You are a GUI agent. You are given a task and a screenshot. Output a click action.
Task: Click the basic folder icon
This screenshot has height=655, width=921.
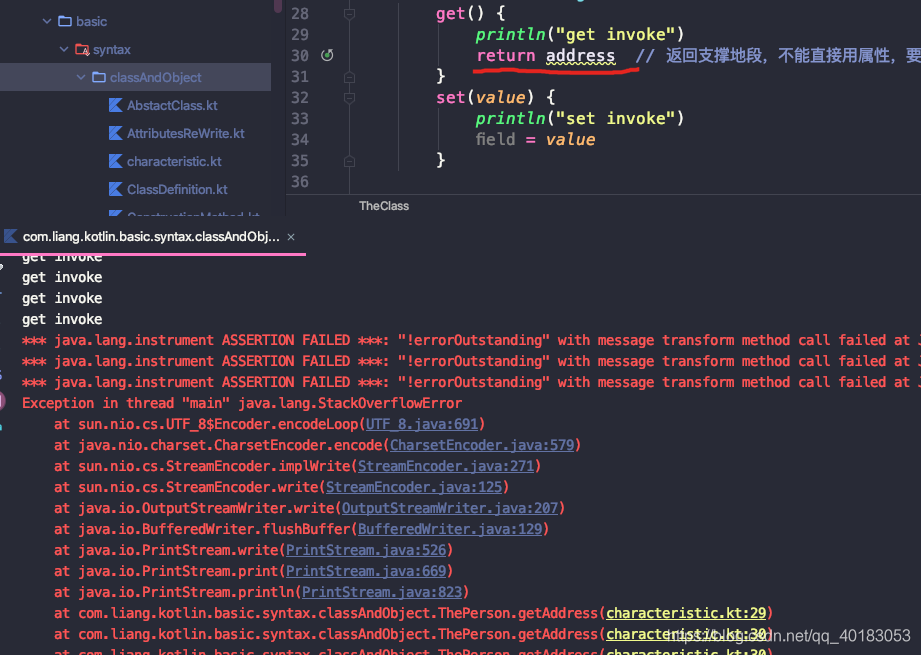coord(65,22)
